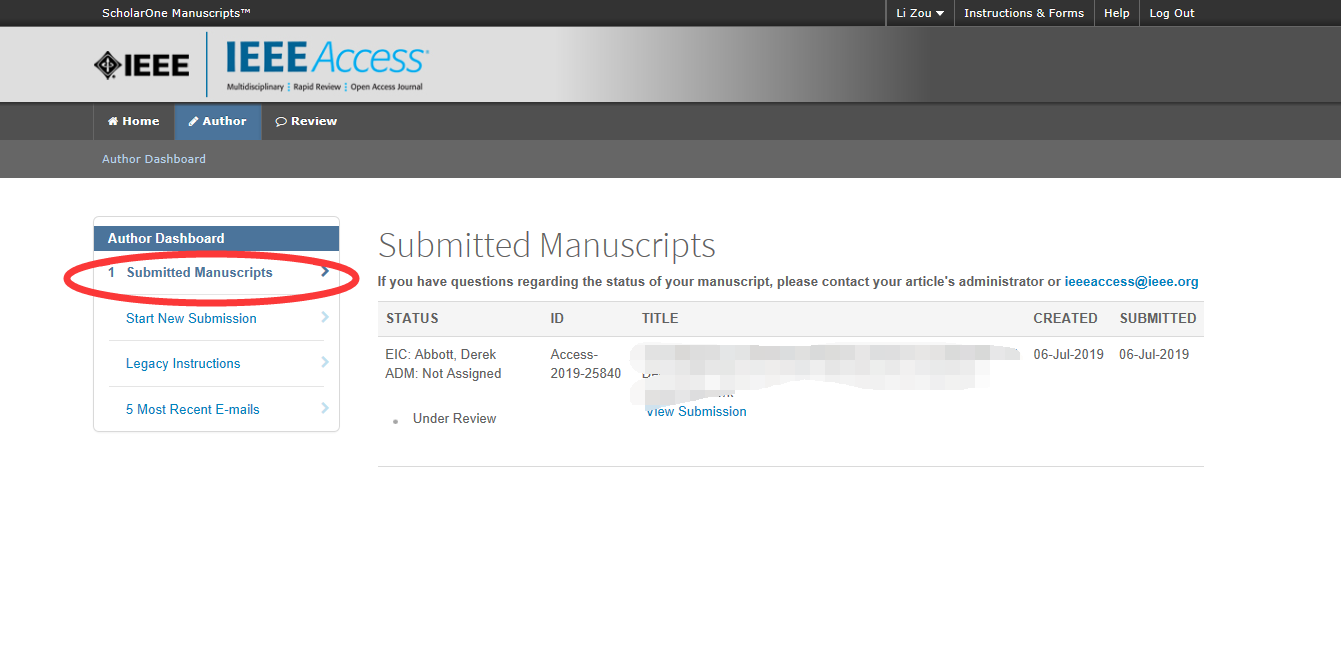This screenshot has height=651, width=1341.
Task: Click the speech-bubble icon on the Review tab
Action: [x=281, y=121]
